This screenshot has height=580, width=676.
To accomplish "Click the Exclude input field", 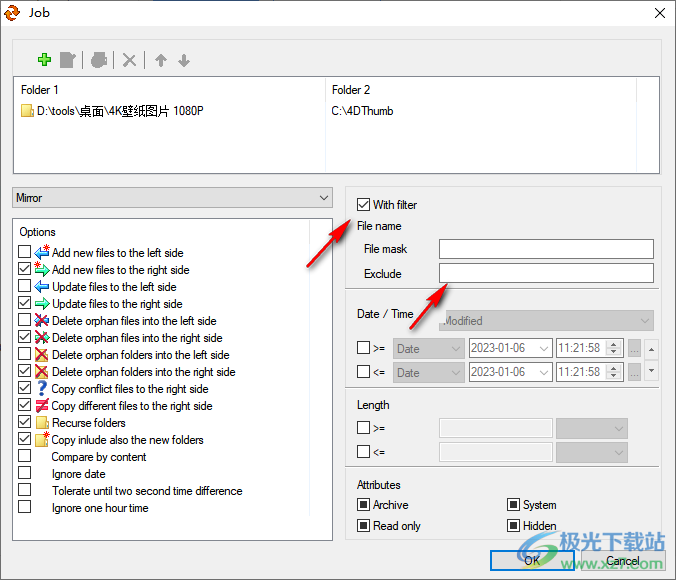I will [x=546, y=273].
